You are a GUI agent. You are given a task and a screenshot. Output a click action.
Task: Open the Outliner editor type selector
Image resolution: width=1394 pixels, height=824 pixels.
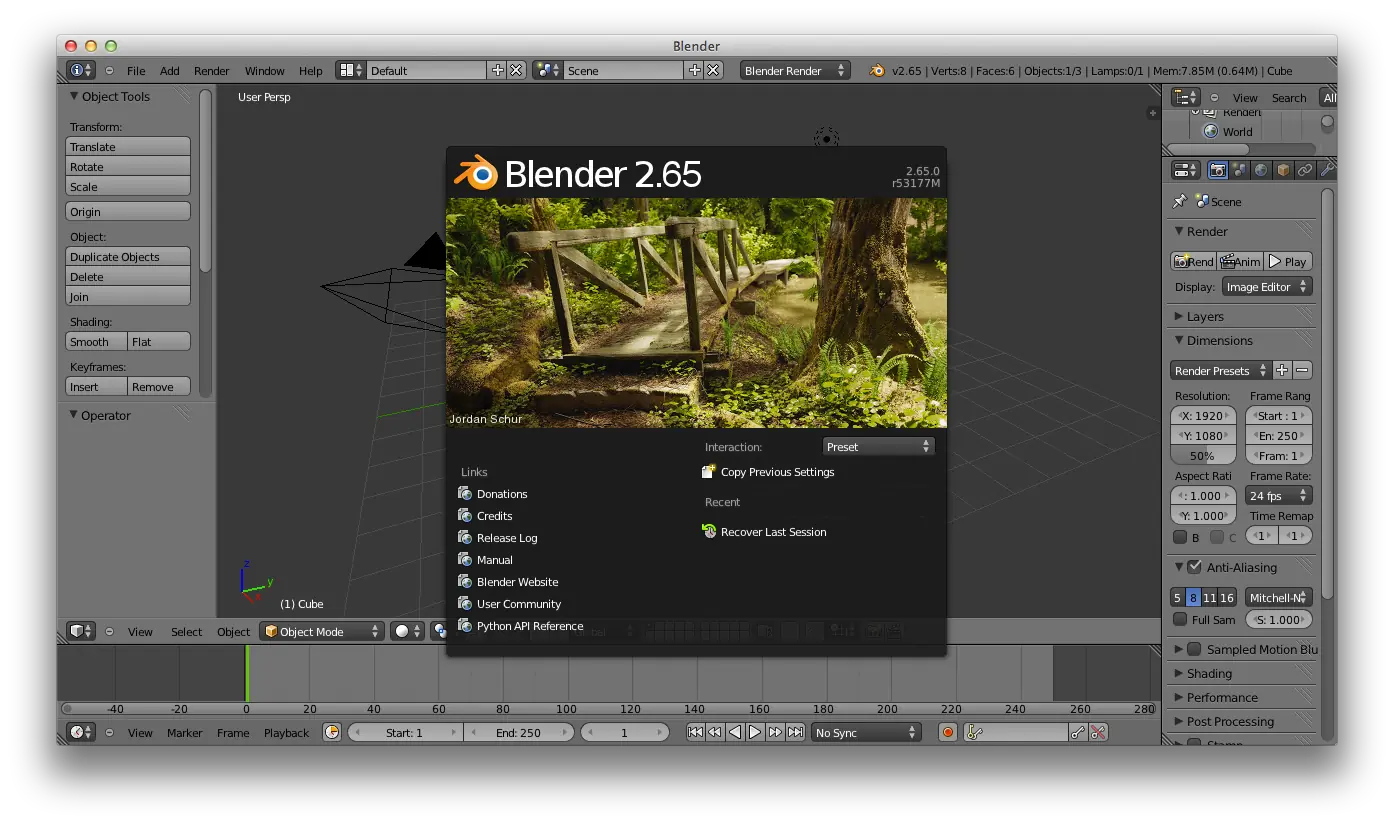(x=1186, y=97)
